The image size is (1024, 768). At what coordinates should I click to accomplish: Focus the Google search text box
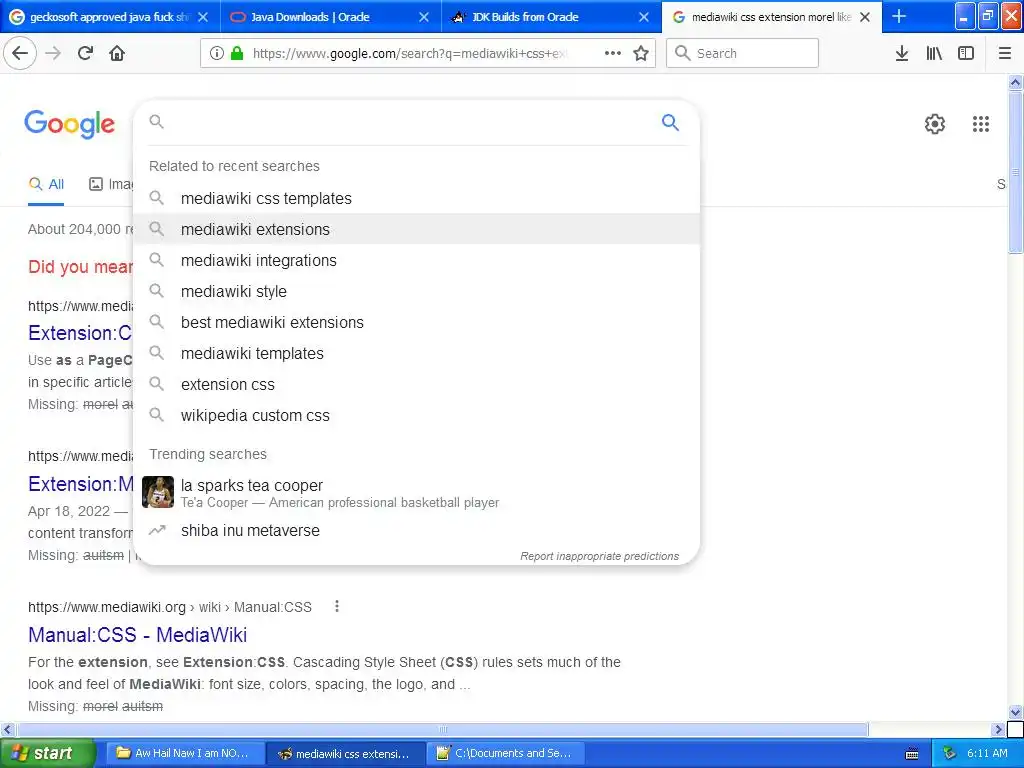[411, 122]
